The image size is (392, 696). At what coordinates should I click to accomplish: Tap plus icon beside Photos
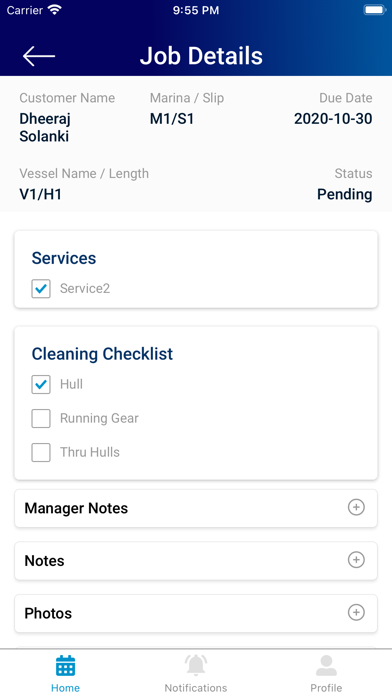coord(356,612)
